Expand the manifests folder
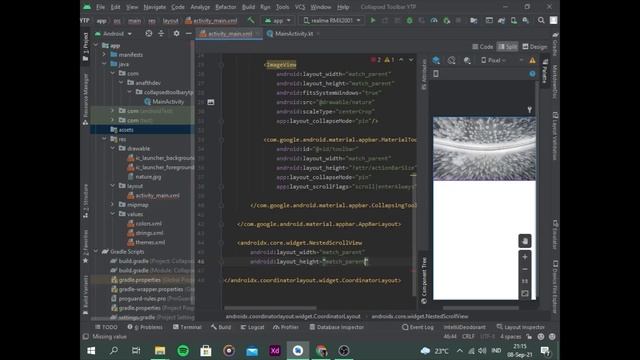Viewport: 640px width, 360px height. [x=104, y=55]
